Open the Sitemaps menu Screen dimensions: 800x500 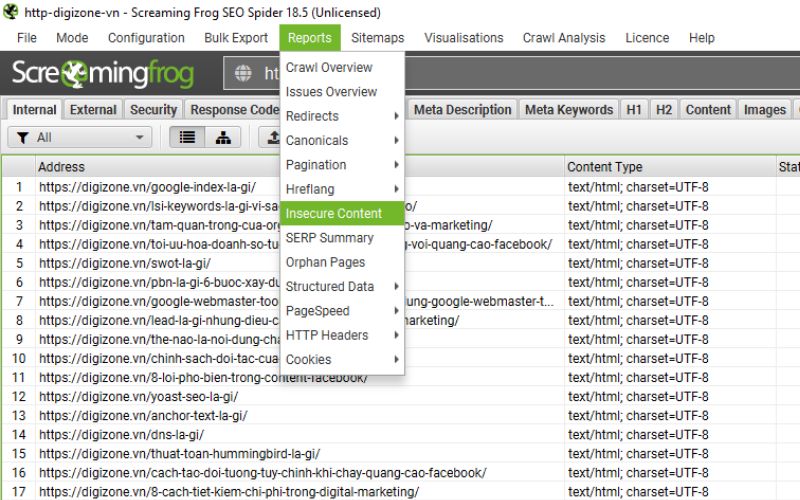tap(378, 38)
